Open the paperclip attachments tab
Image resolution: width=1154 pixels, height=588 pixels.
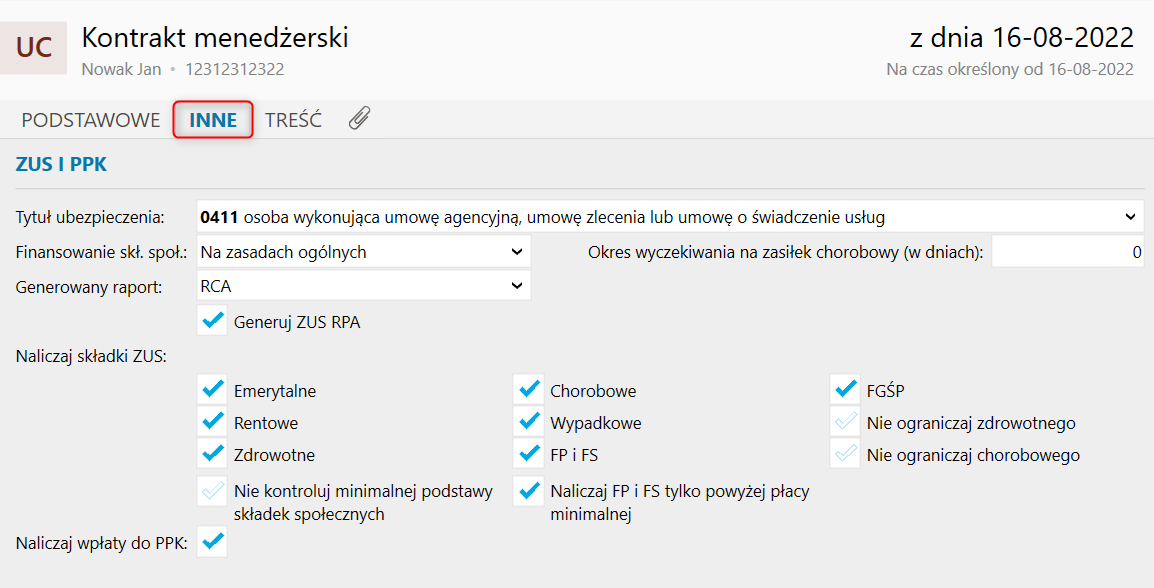[359, 120]
